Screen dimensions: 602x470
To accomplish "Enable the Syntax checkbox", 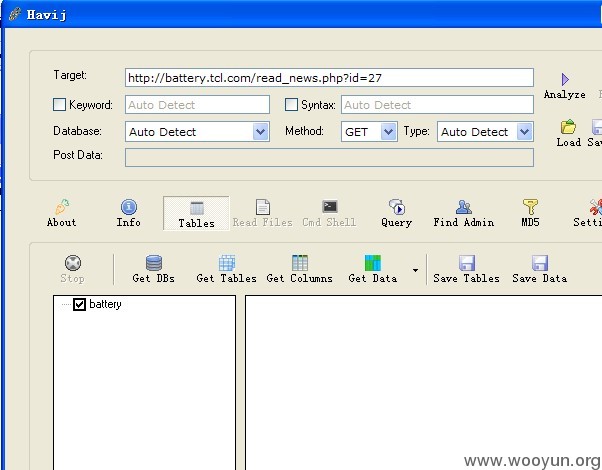I will click(x=291, y=104).
